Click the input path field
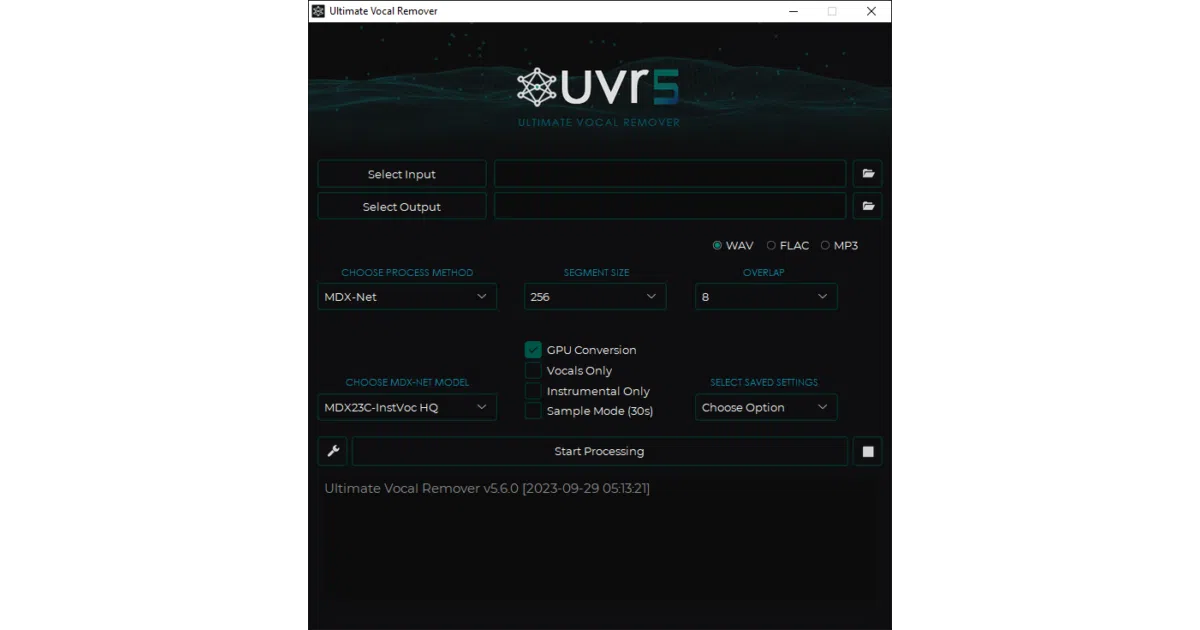The width and height of the screenshot is (1200, 630). [x=670, y=174]
